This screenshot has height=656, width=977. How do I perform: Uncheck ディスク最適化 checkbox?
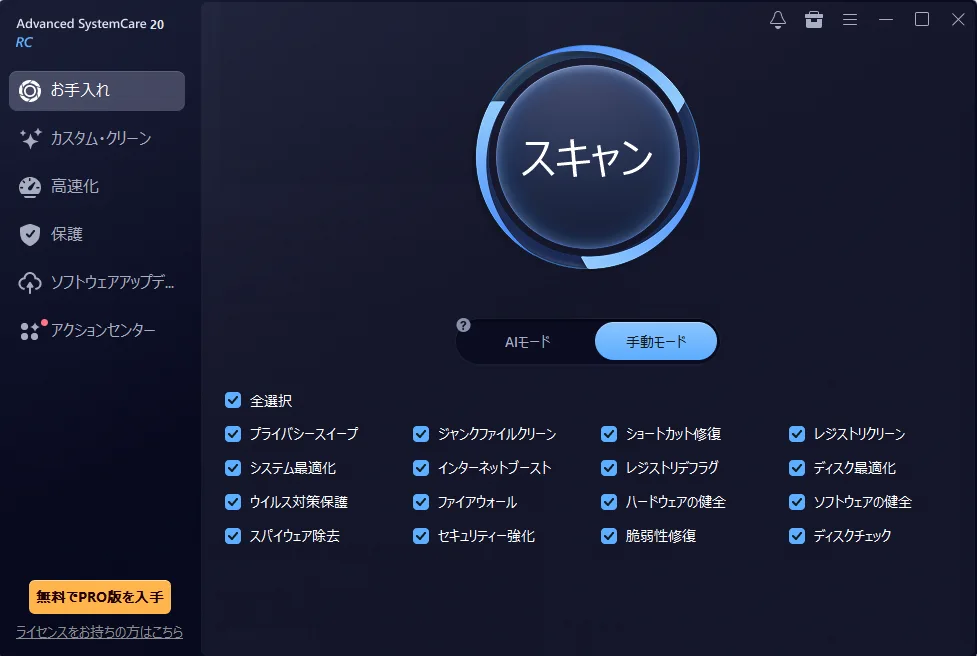pyautogui.click(x=797, y=468)
